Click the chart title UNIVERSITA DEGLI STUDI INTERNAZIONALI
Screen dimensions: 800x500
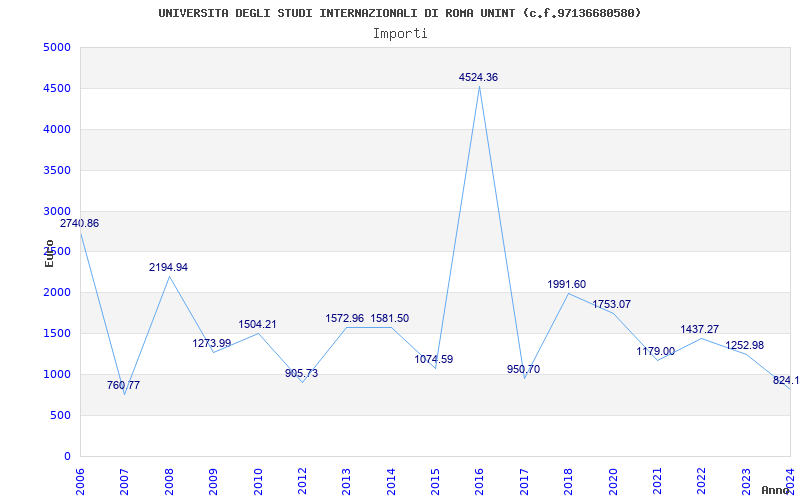(400, 13)
